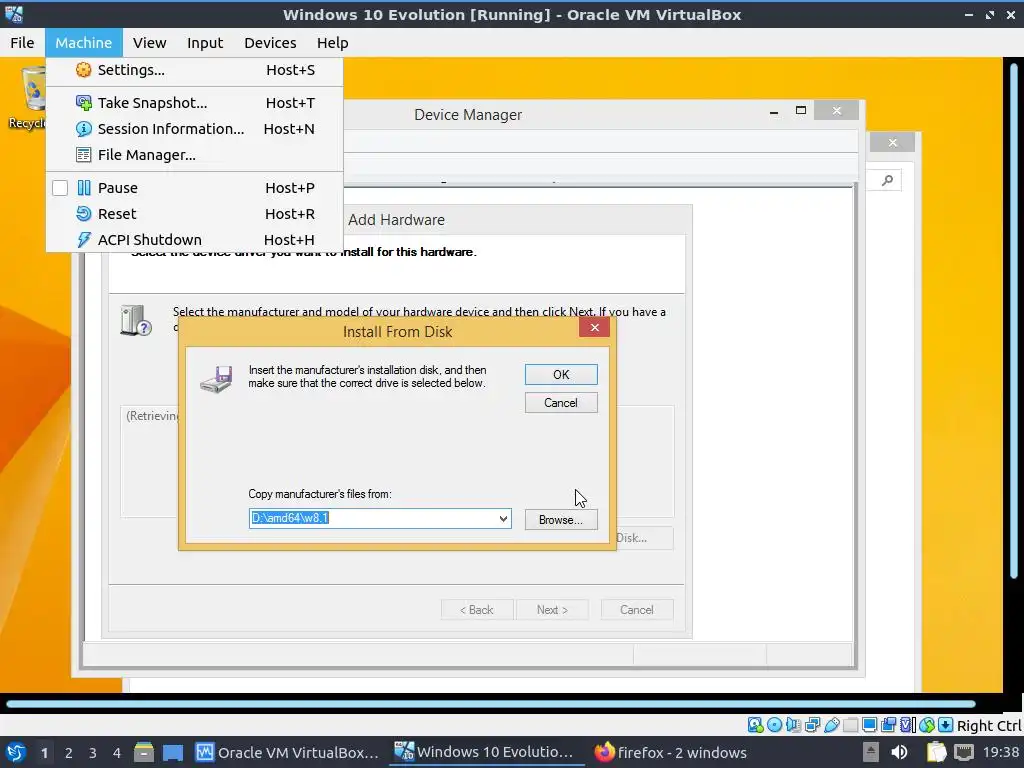Image resolution: width=1024 pixels, height=768 pixels.
Task: Close the Install From Disk dialog
Action: 594,327
